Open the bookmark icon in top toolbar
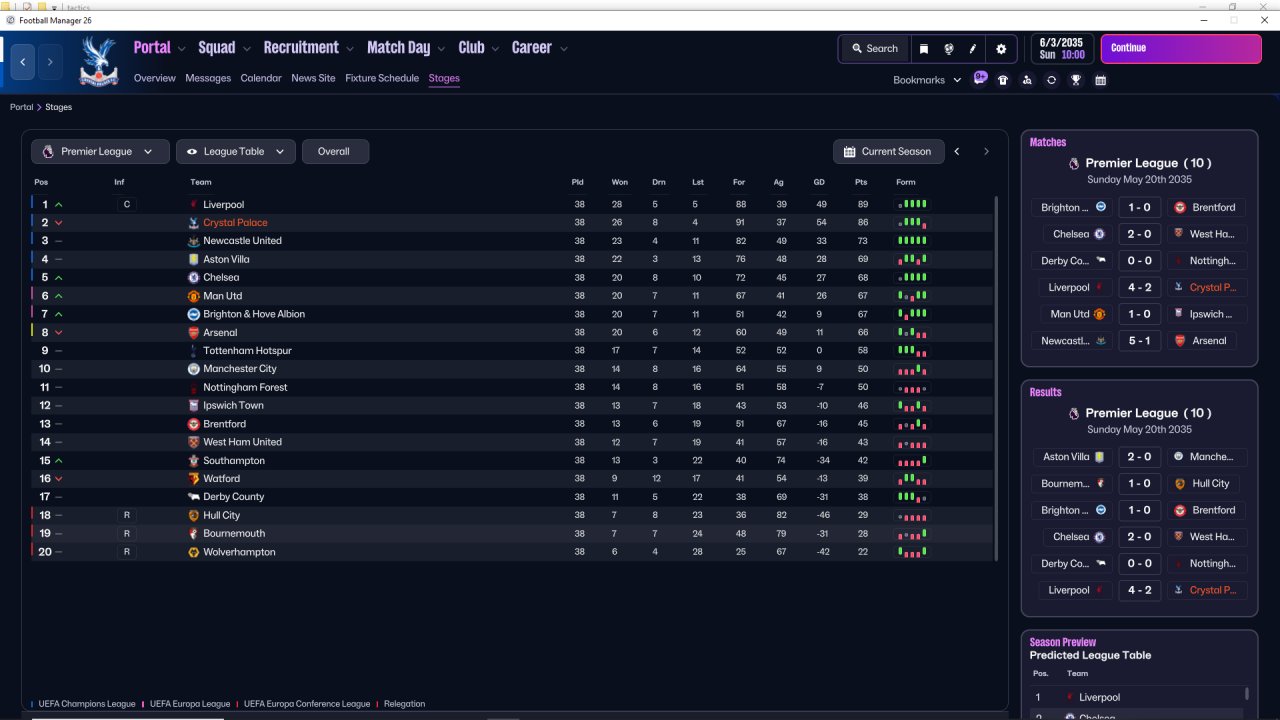Screen dimensions: 1280x720 click(x=924, y=48)
